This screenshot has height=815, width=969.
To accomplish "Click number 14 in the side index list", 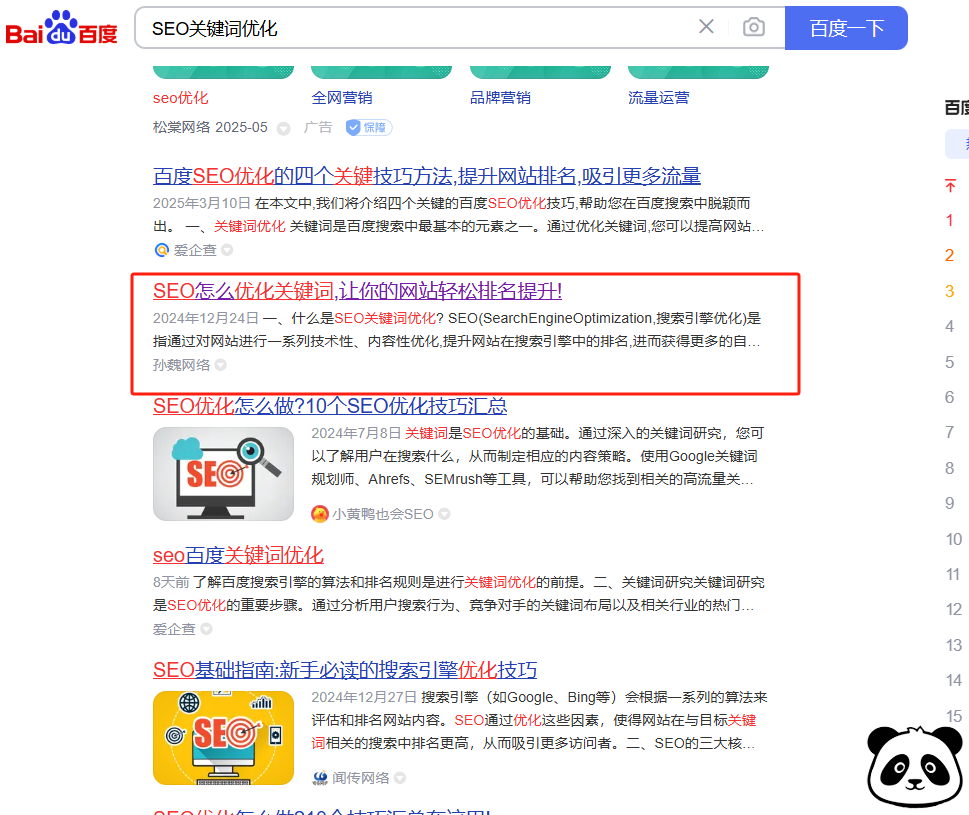I will (954, 680).
